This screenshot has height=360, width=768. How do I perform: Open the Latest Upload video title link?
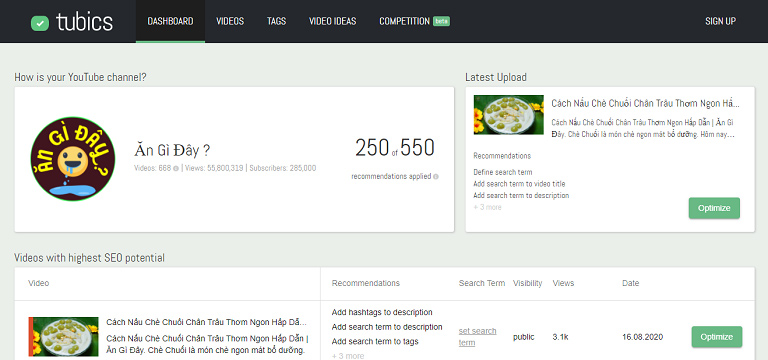click(646, 103)
